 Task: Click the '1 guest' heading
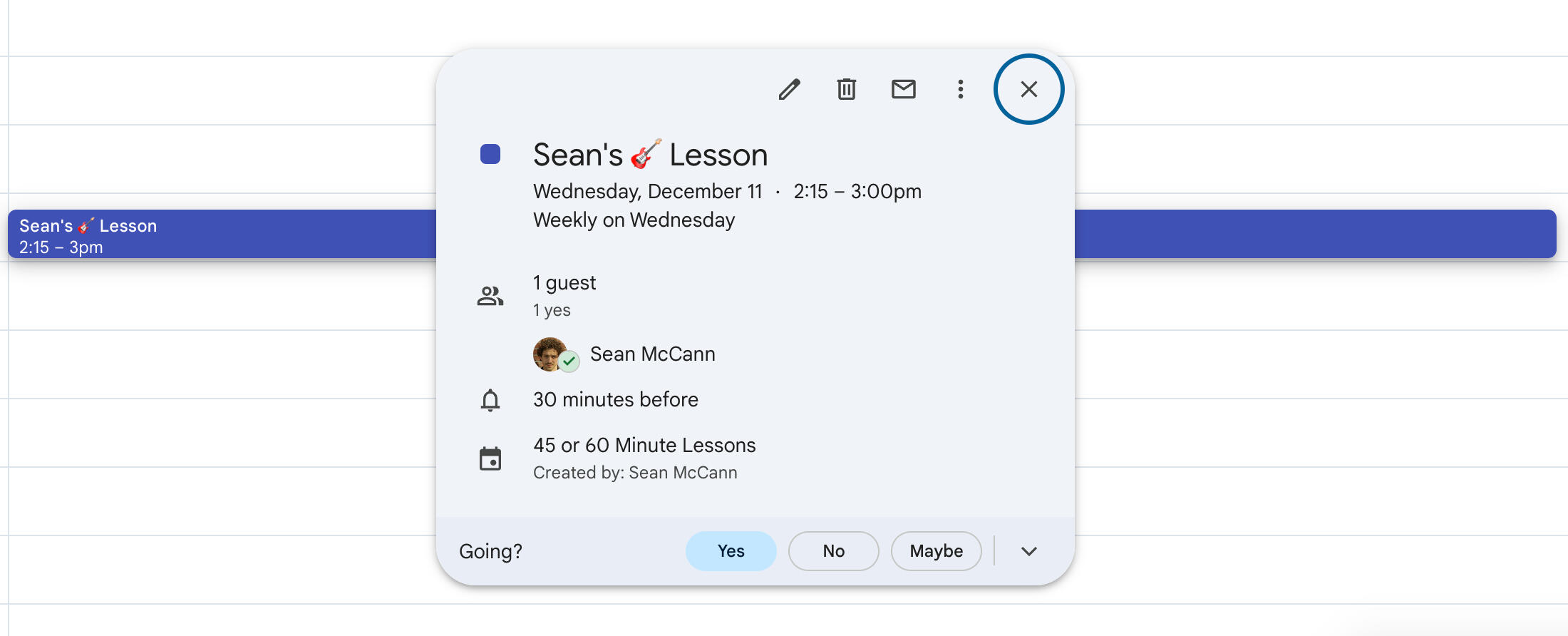[x=564, y=283]
